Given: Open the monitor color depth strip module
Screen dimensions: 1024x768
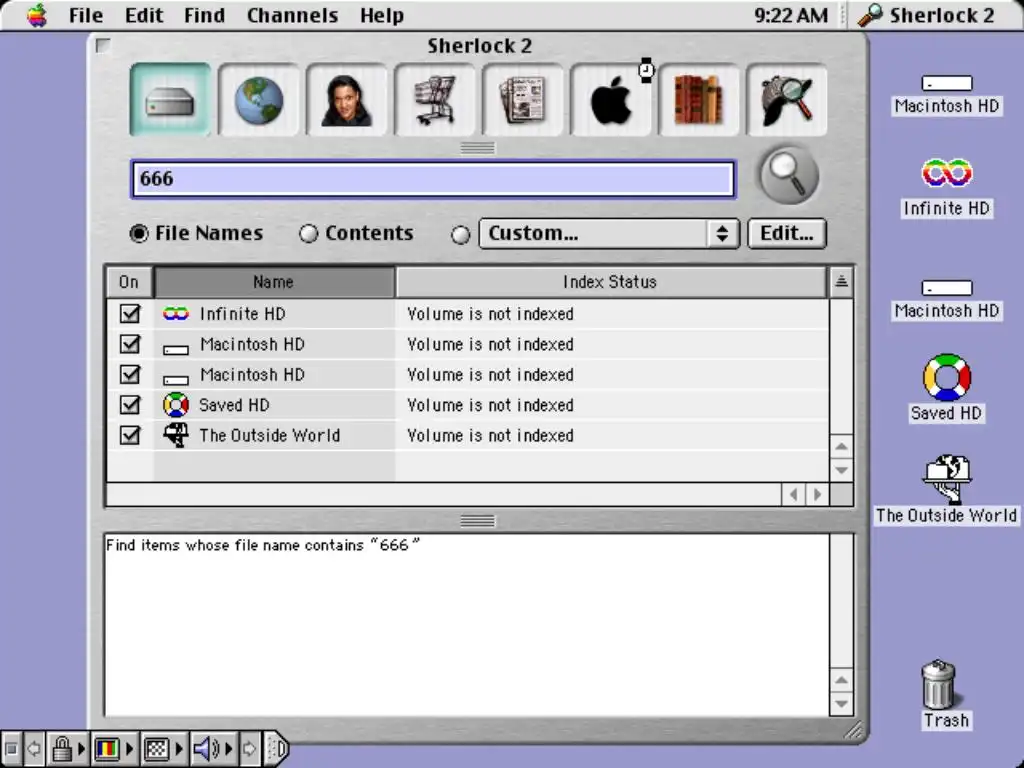Looking at the screenshot, I should tap(112, 748).
